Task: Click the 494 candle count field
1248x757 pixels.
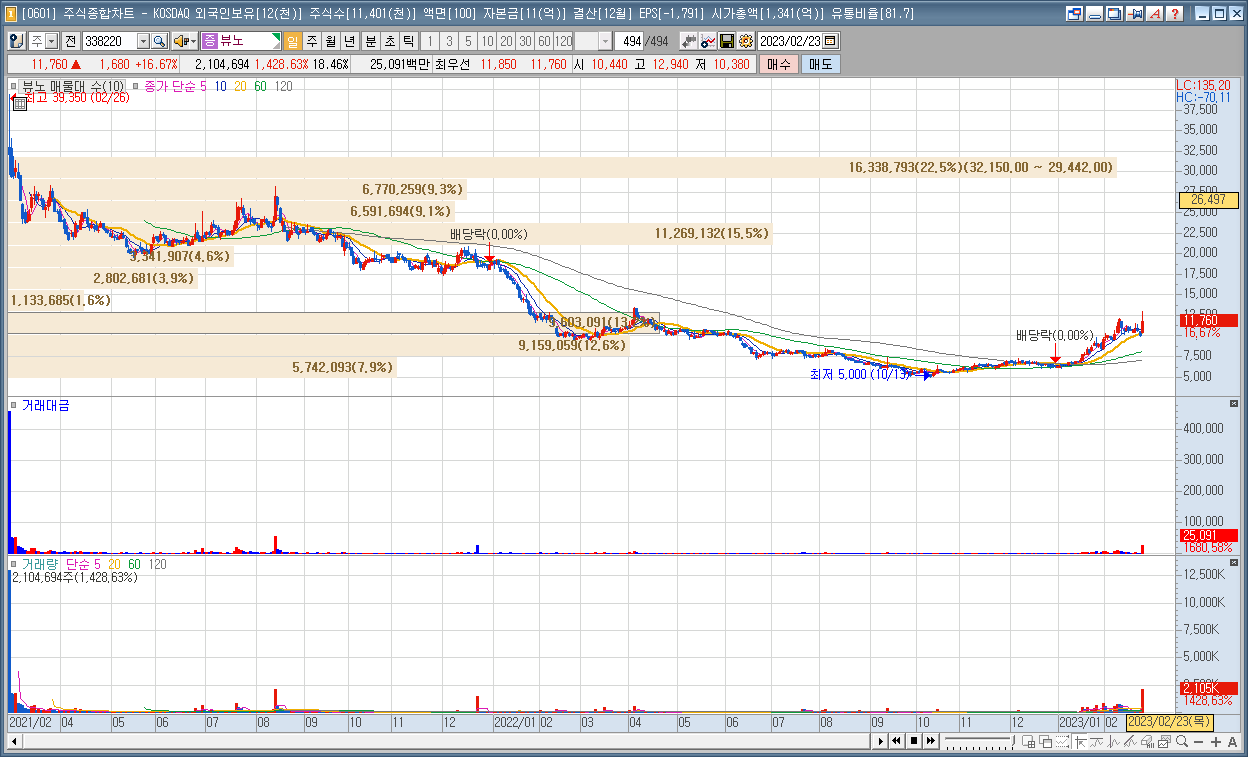Action: click(x=630, y=41)
